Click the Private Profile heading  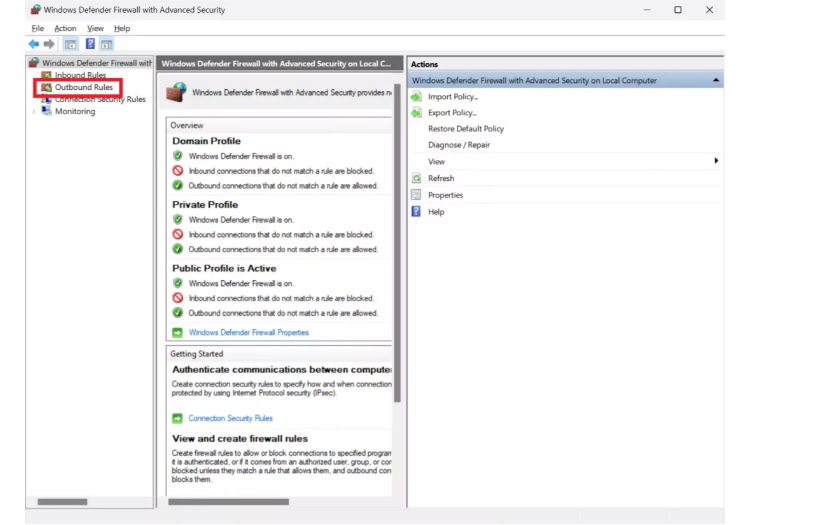click(x=205, y=205)
